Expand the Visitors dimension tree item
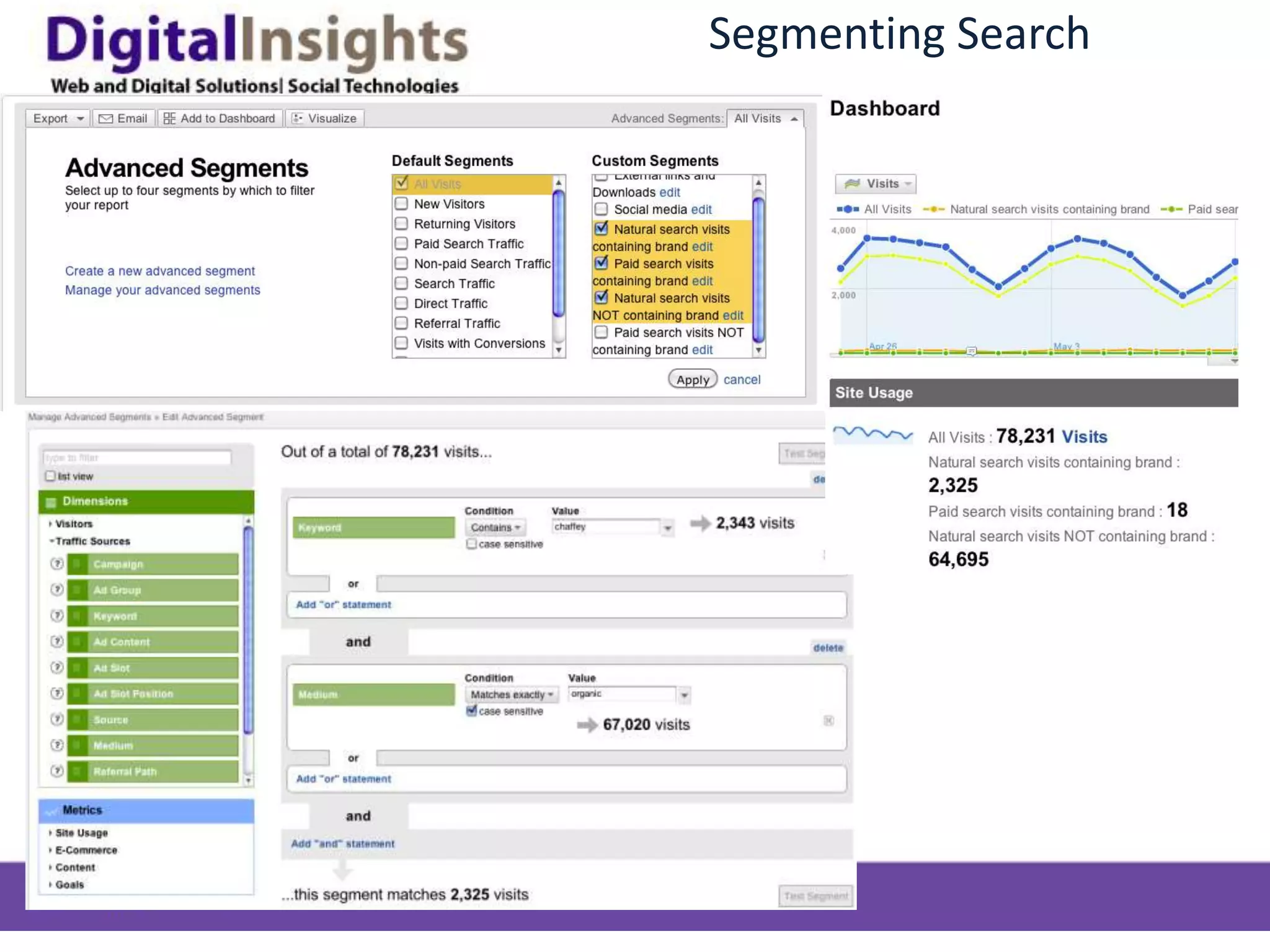This screenshot has height=952, width=1270. click(x=51, y=524)
